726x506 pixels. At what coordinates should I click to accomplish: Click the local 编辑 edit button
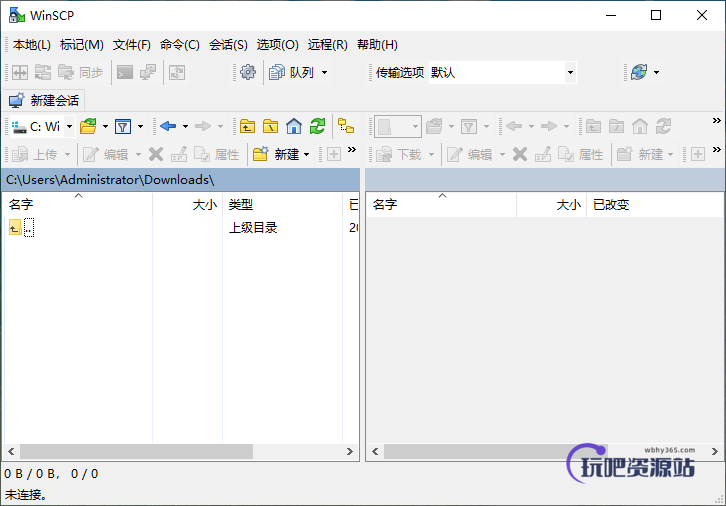click(106, 154)
